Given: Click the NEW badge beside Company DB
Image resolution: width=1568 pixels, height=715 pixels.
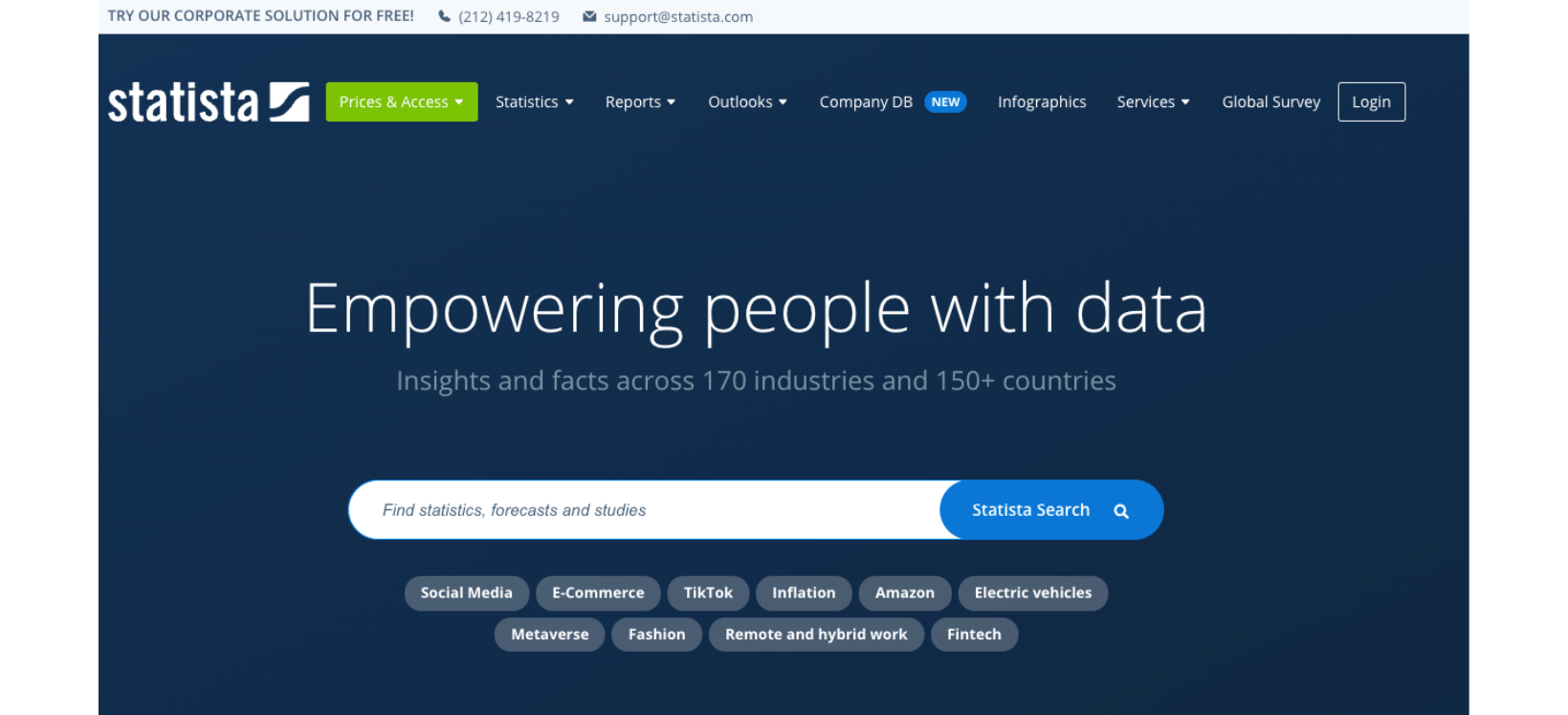Looking at the screenshot, I should tap(945, 102).
